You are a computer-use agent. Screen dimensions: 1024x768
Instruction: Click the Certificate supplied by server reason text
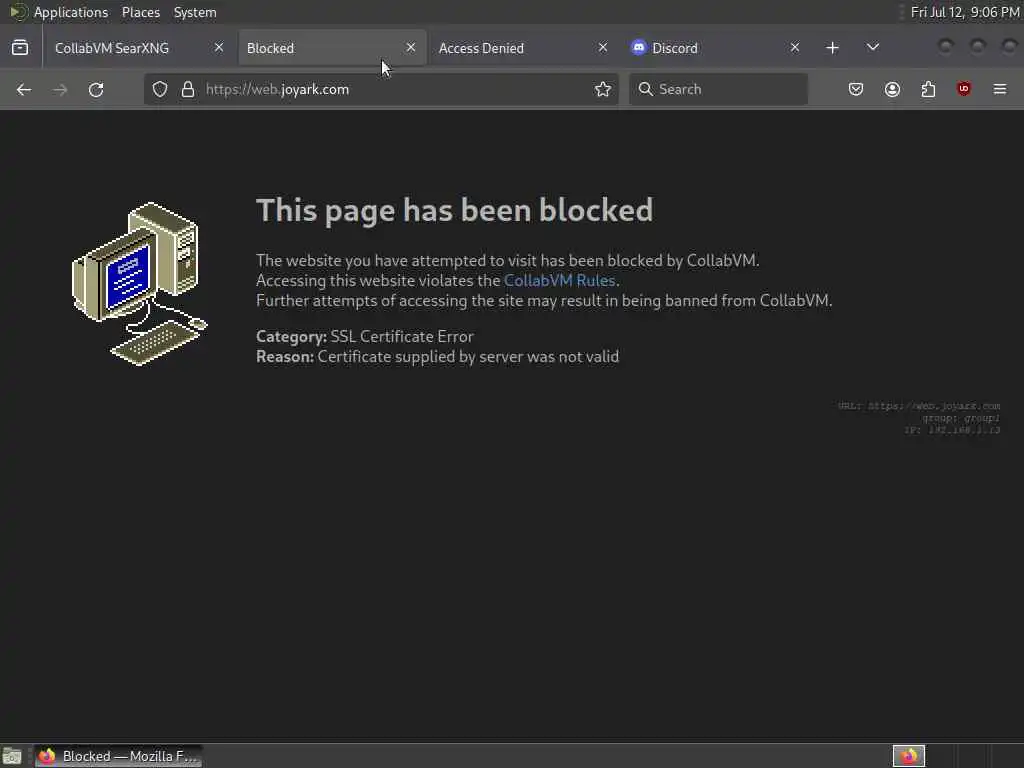coord(468,357)
